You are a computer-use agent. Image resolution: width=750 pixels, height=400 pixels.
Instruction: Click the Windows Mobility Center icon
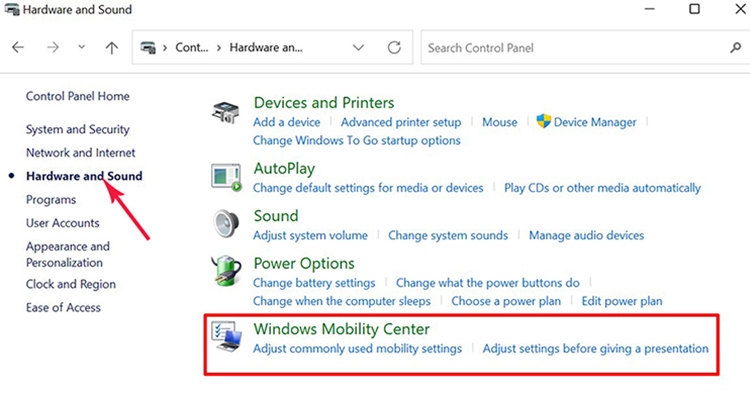tap(227, 337)
